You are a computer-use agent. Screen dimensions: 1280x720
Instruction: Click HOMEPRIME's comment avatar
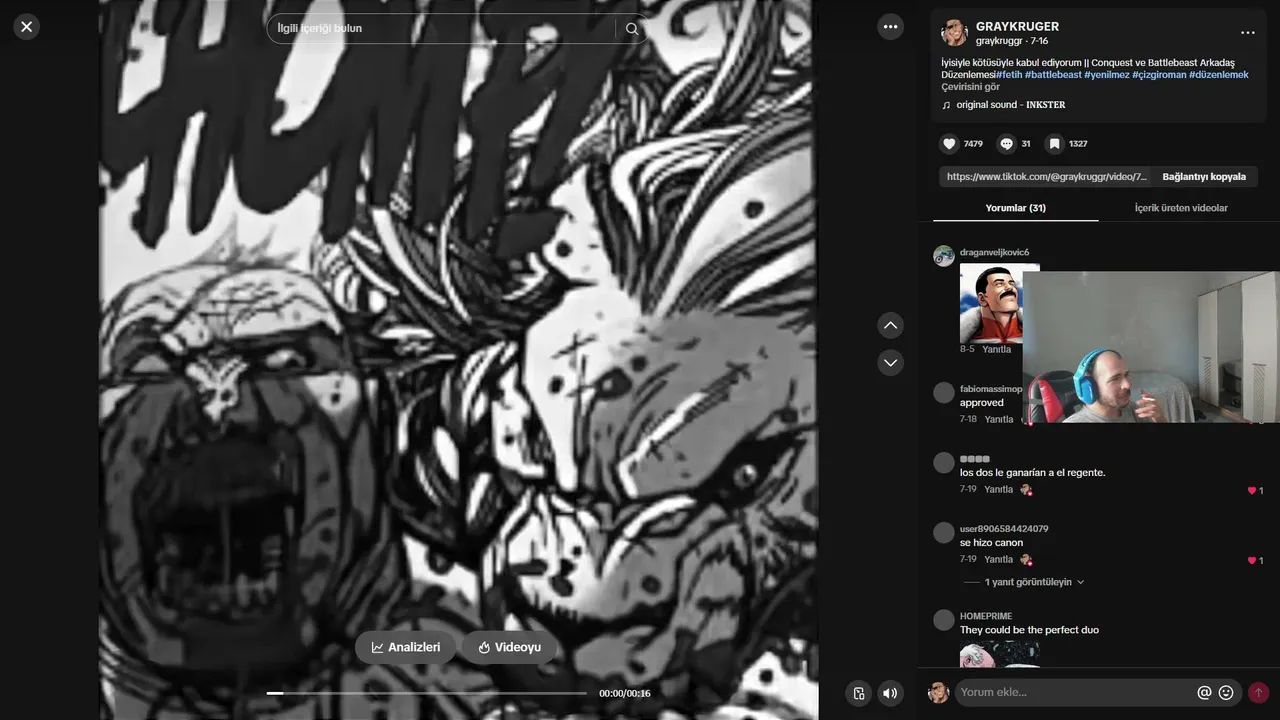(944, 620)
